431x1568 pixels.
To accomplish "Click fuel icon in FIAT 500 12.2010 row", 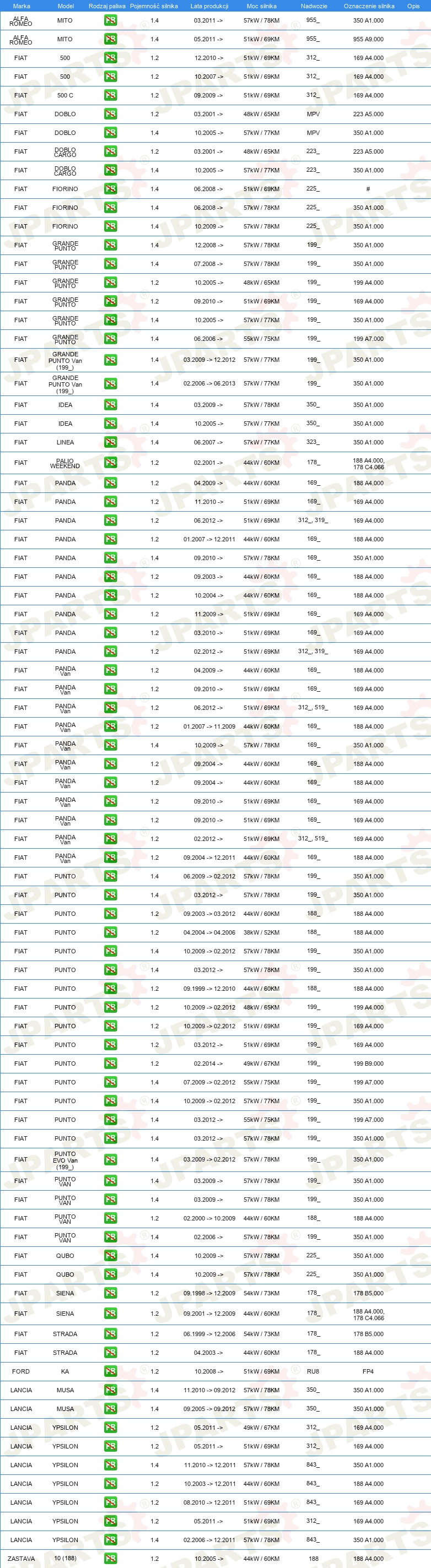I will pos(110,58).
